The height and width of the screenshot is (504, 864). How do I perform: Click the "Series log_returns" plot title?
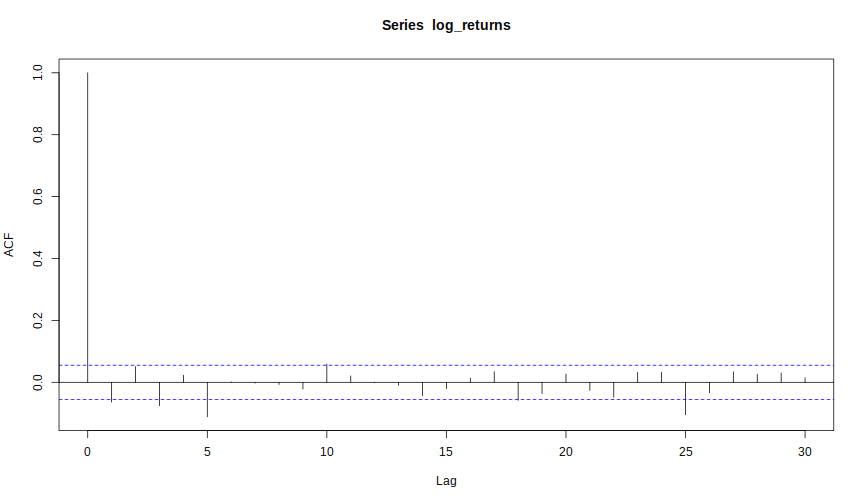point(446,25)
